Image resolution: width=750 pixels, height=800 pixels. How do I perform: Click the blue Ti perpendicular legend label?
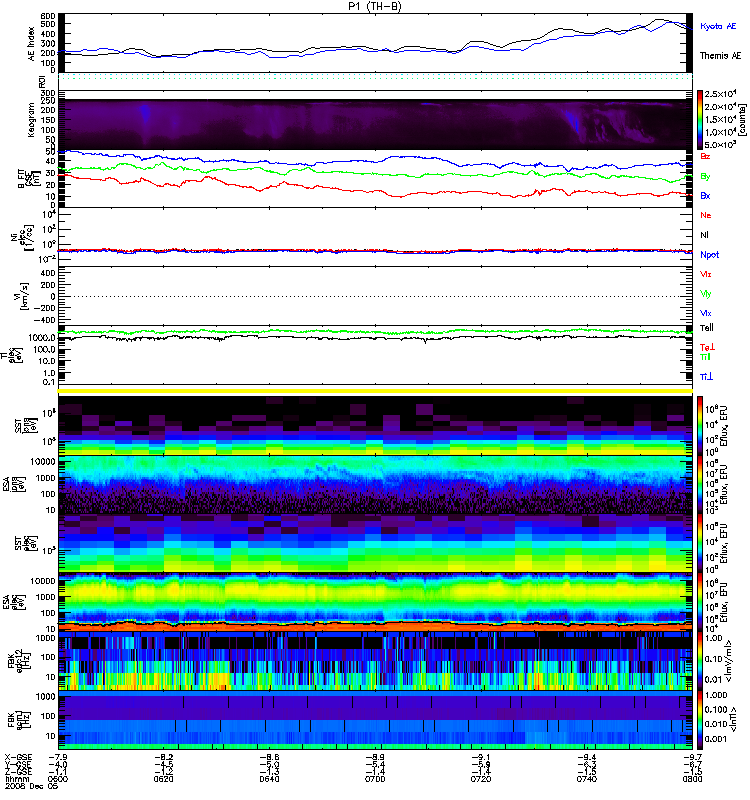(x=706, y=377)
